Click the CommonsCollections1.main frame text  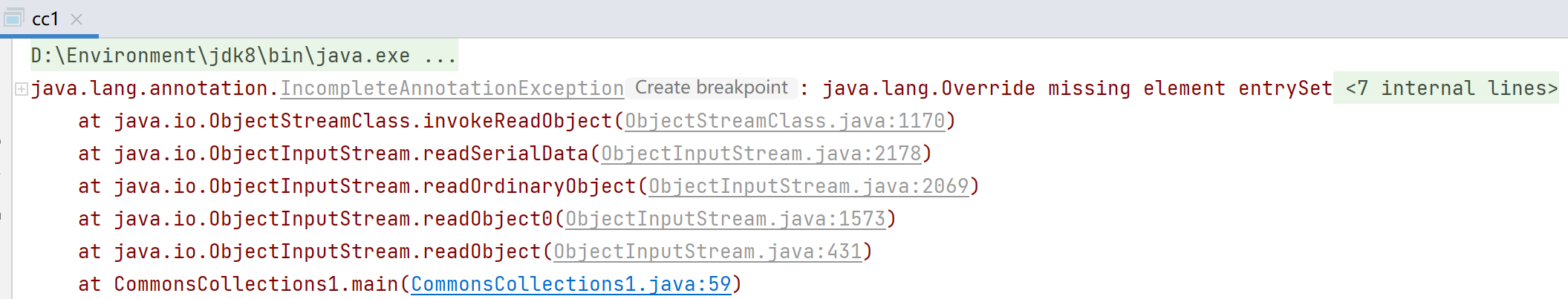pos(256,284)
